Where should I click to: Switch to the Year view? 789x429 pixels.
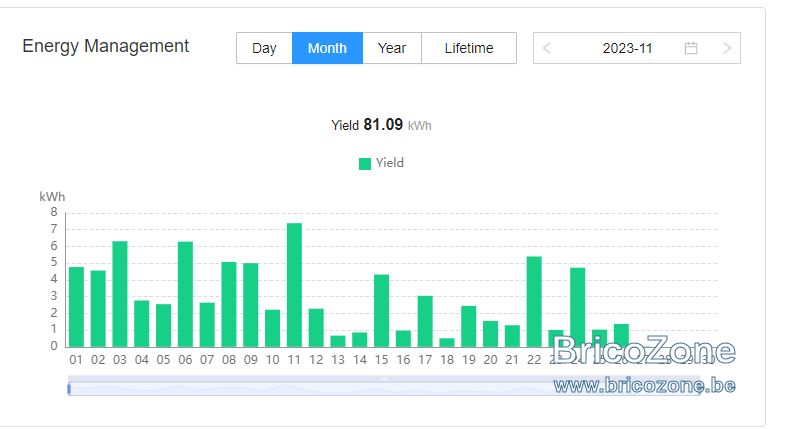click(x=391, y=48)
